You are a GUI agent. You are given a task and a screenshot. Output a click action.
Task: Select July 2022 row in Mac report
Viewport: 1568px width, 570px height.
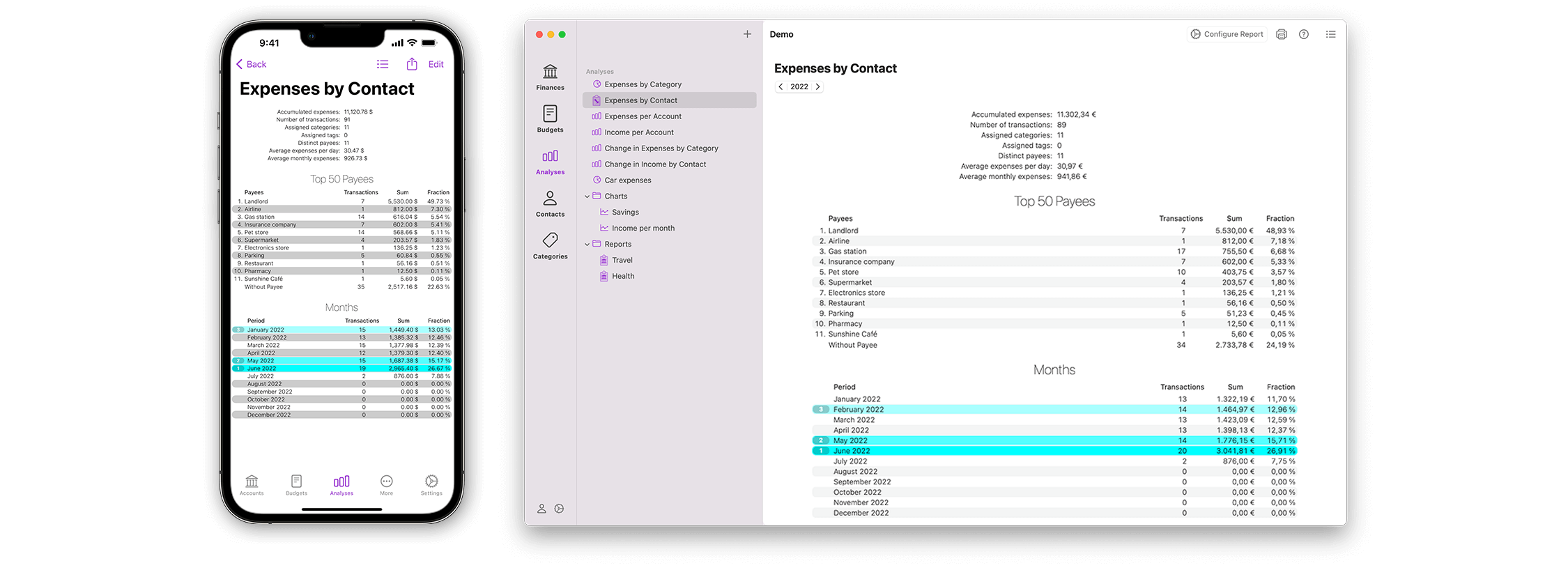point(1054,461)
